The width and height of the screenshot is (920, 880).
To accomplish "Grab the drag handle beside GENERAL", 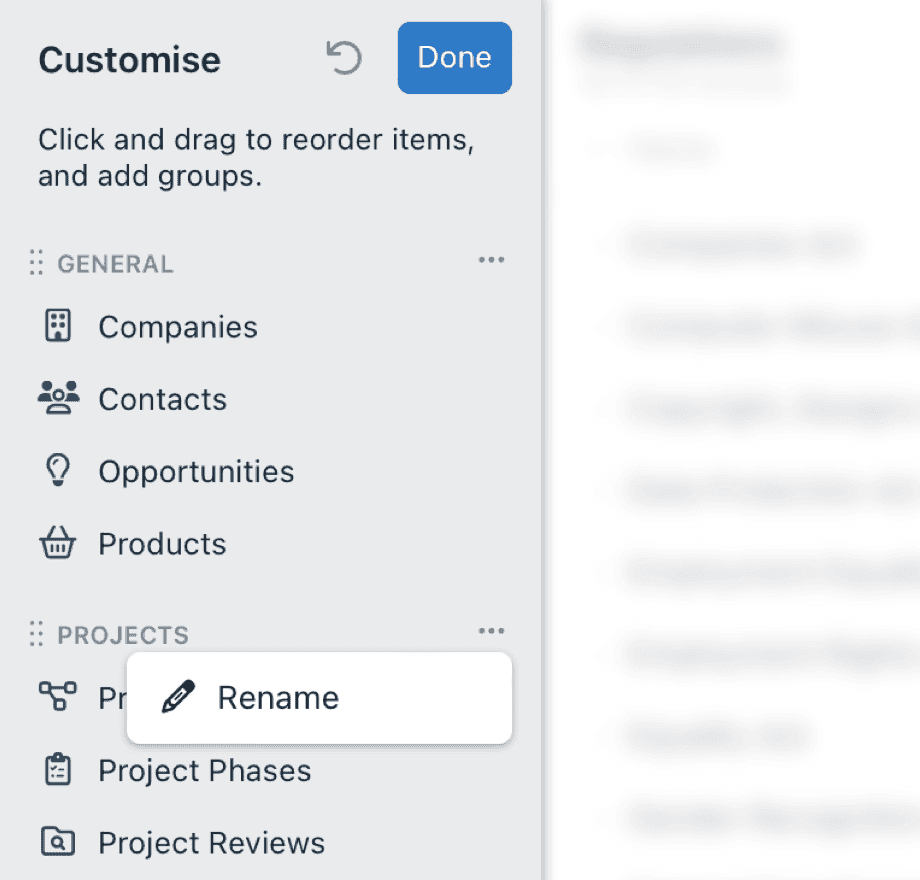I will (36, 263).
